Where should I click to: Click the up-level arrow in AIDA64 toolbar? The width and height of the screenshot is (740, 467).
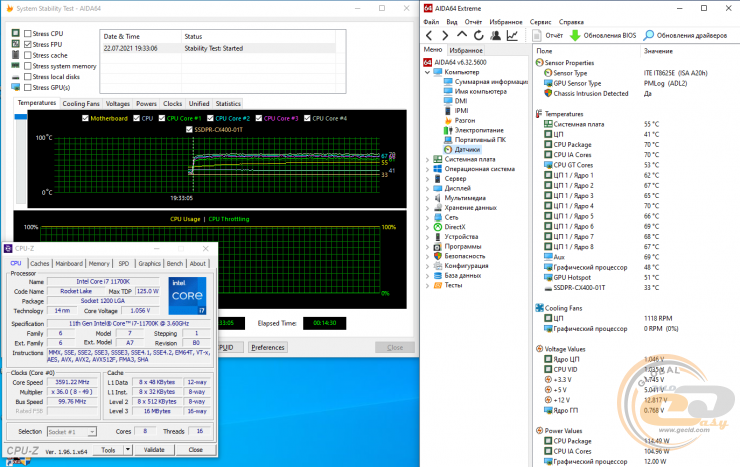(462, 34)
